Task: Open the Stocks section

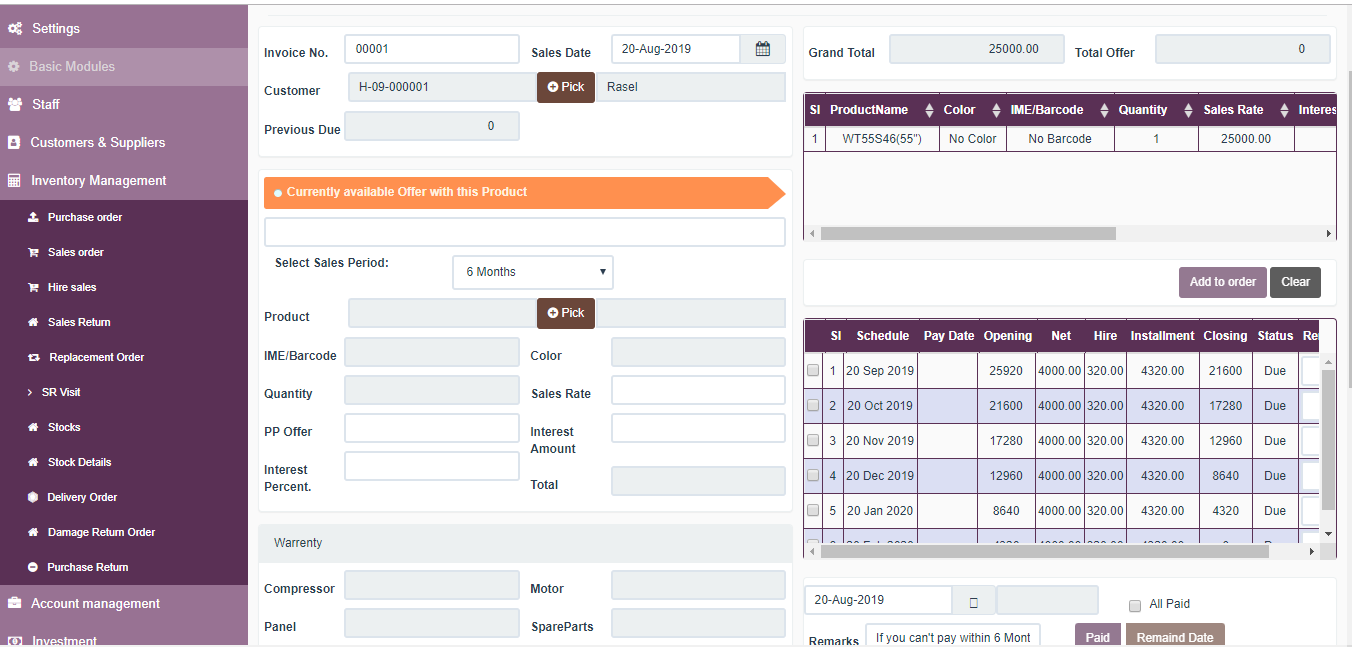Action: pyautogui.click(x=64, y=427)
